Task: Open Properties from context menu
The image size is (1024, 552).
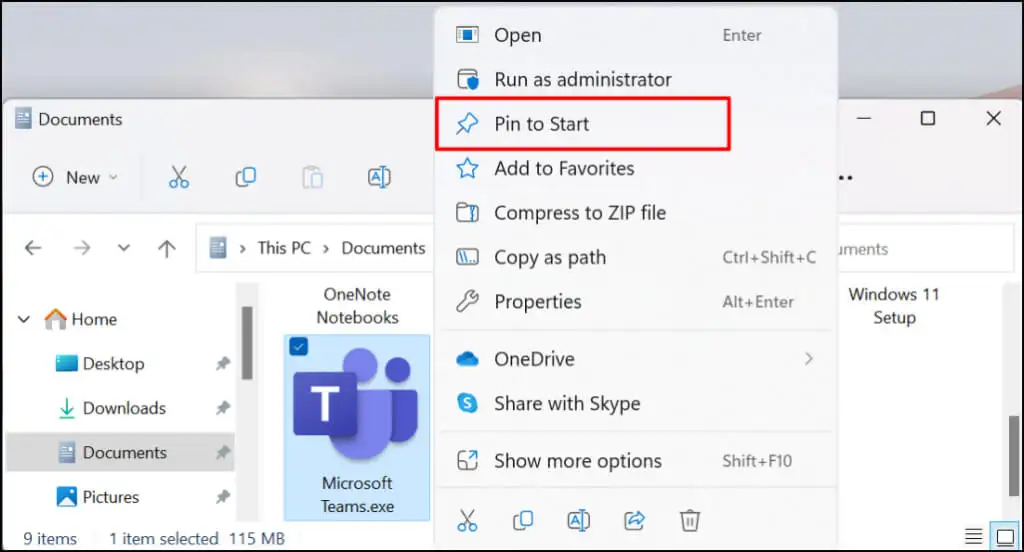Action: coord(635,302)
